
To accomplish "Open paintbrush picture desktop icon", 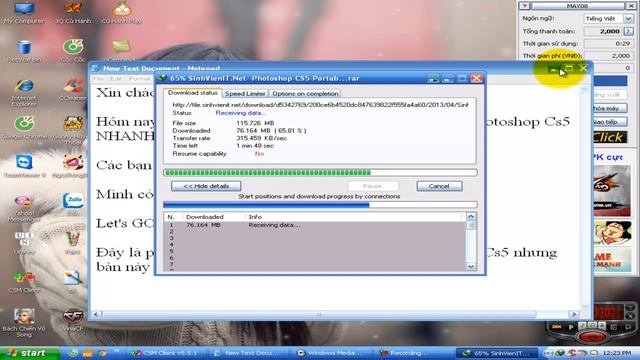I will click(x=73, y=282).
